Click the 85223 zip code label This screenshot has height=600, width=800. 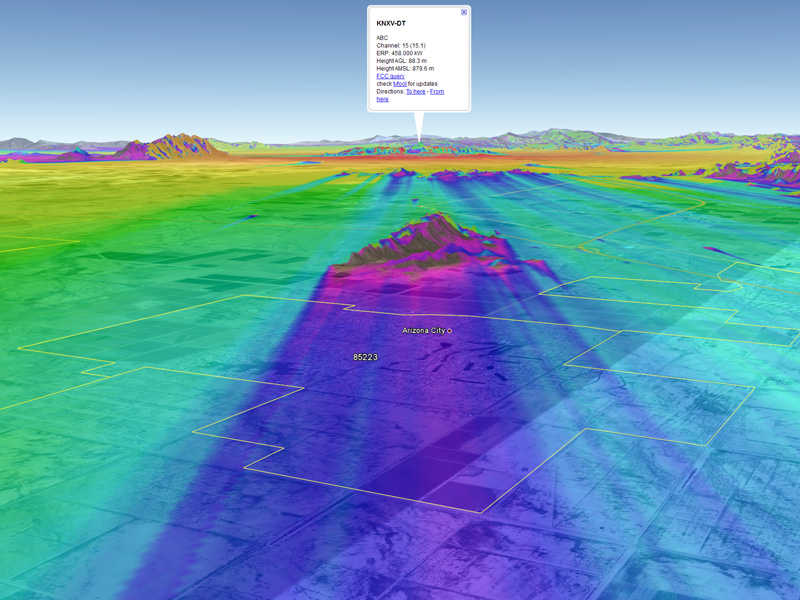click(365, 357)
